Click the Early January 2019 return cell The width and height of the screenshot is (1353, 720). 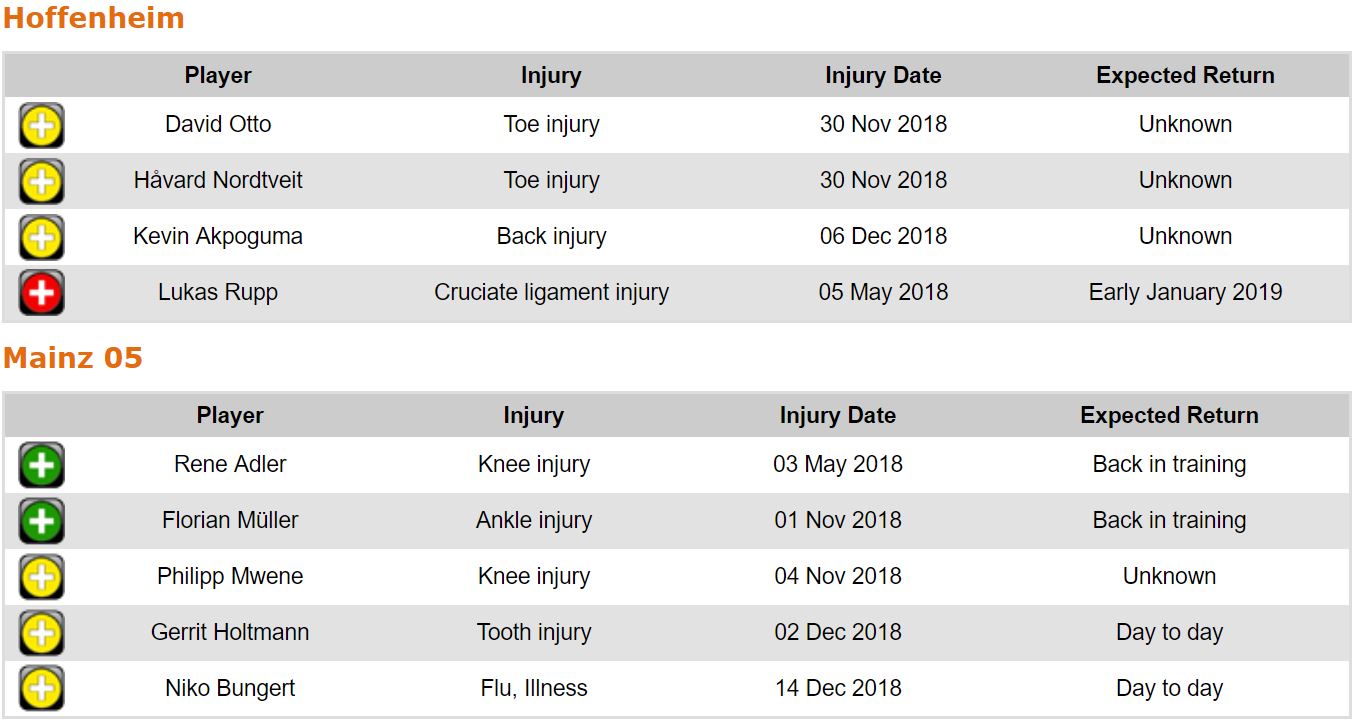pos(1185,293)
